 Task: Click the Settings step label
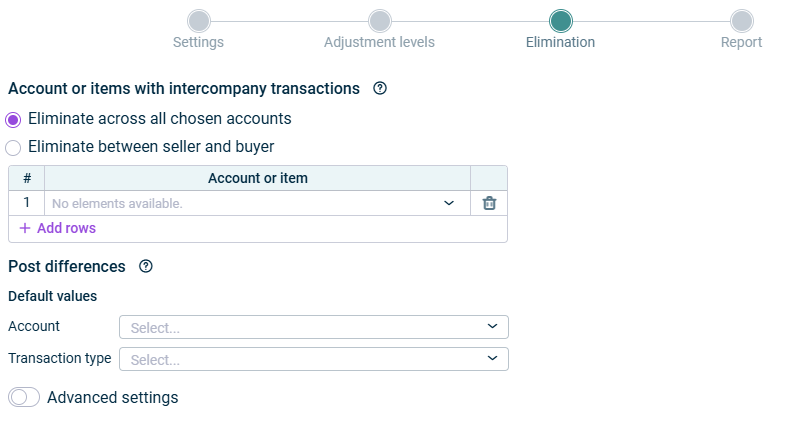[198, 42]
